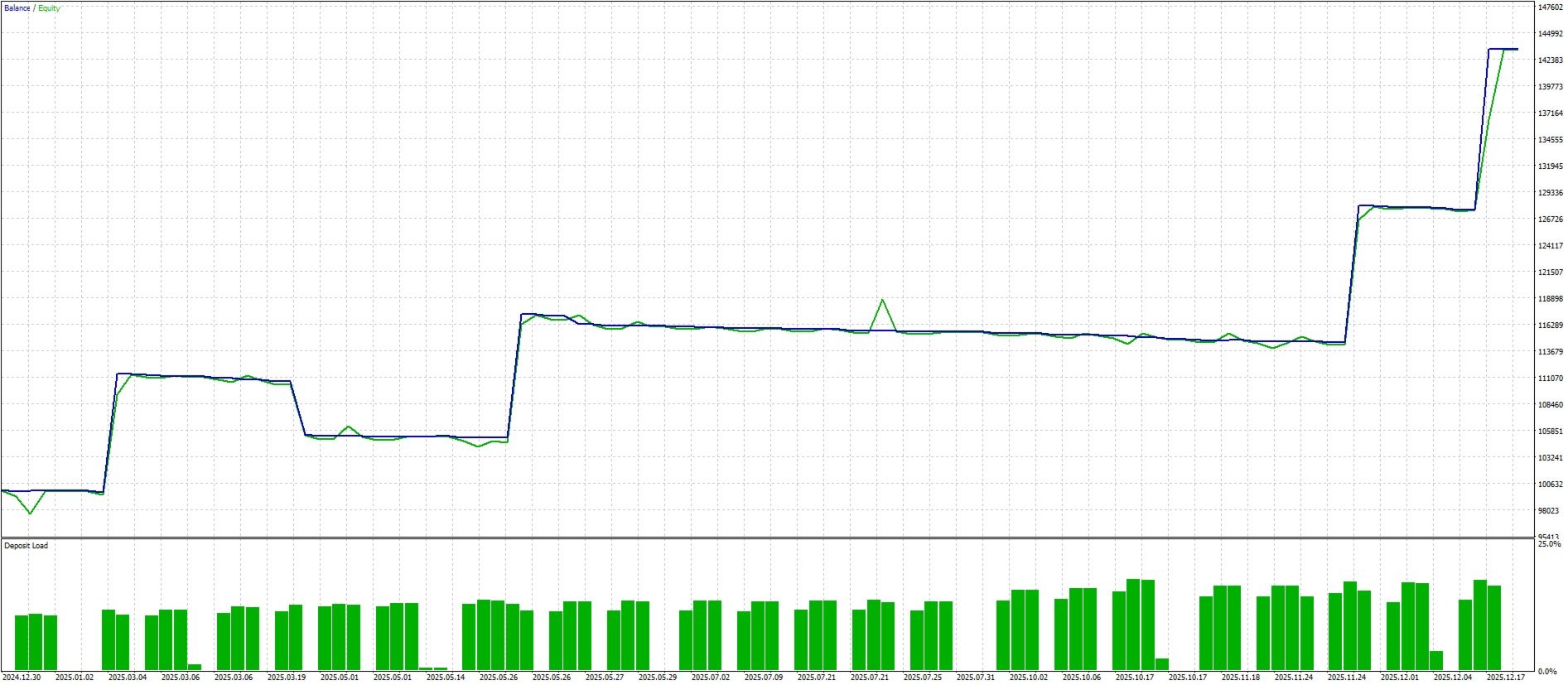
Task: Pick the 137164 axis value
Action: pyautogui.click(x=1550, y=113)
